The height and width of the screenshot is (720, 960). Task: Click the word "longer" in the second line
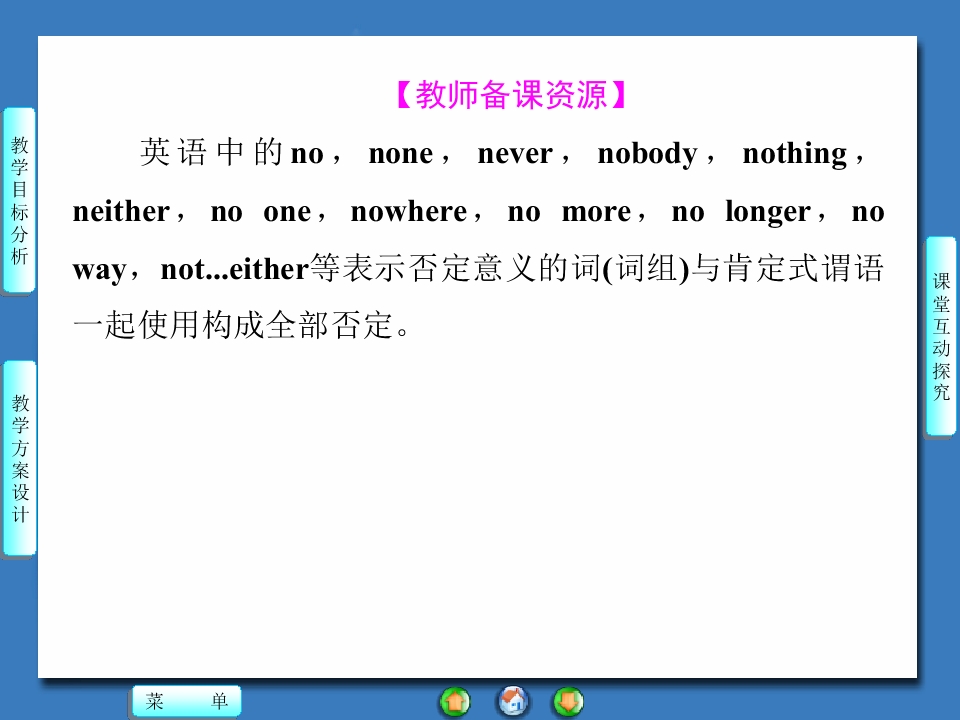coord(768,213)
